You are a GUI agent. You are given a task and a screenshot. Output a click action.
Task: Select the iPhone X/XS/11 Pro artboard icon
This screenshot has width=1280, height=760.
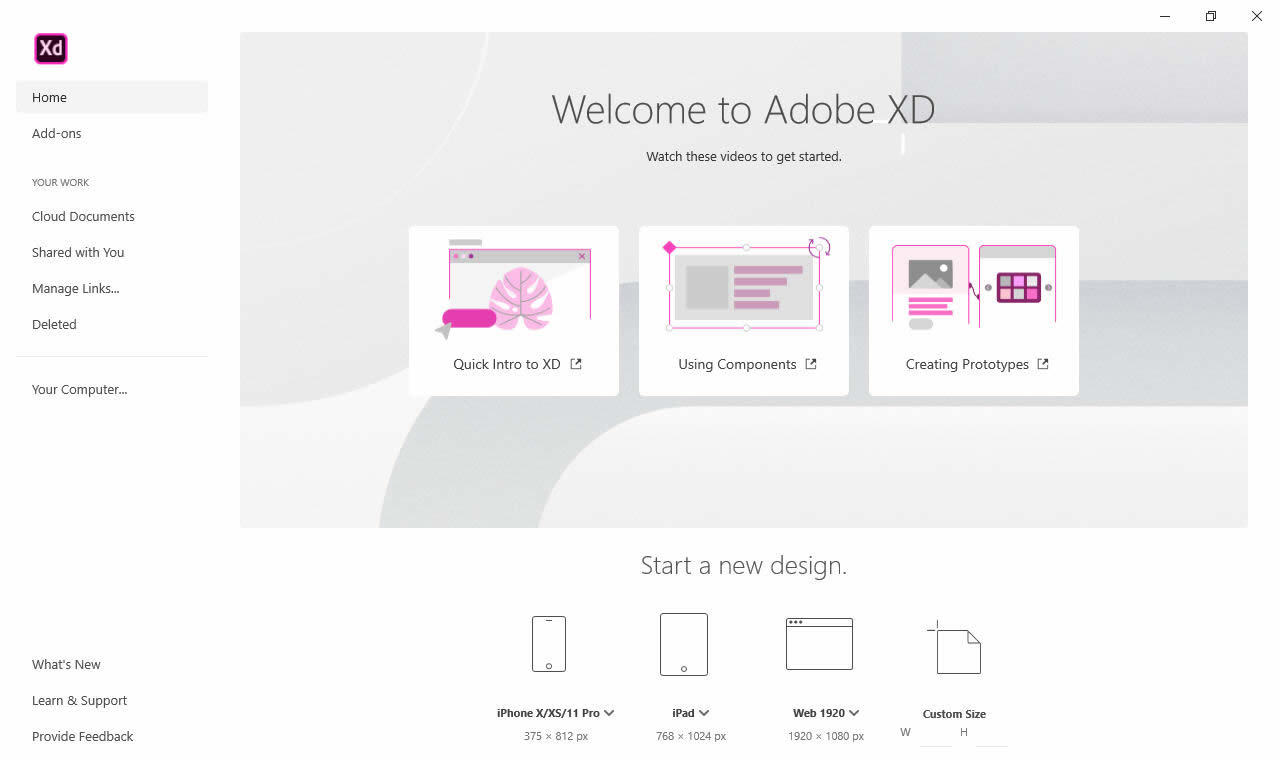(549, 643)
